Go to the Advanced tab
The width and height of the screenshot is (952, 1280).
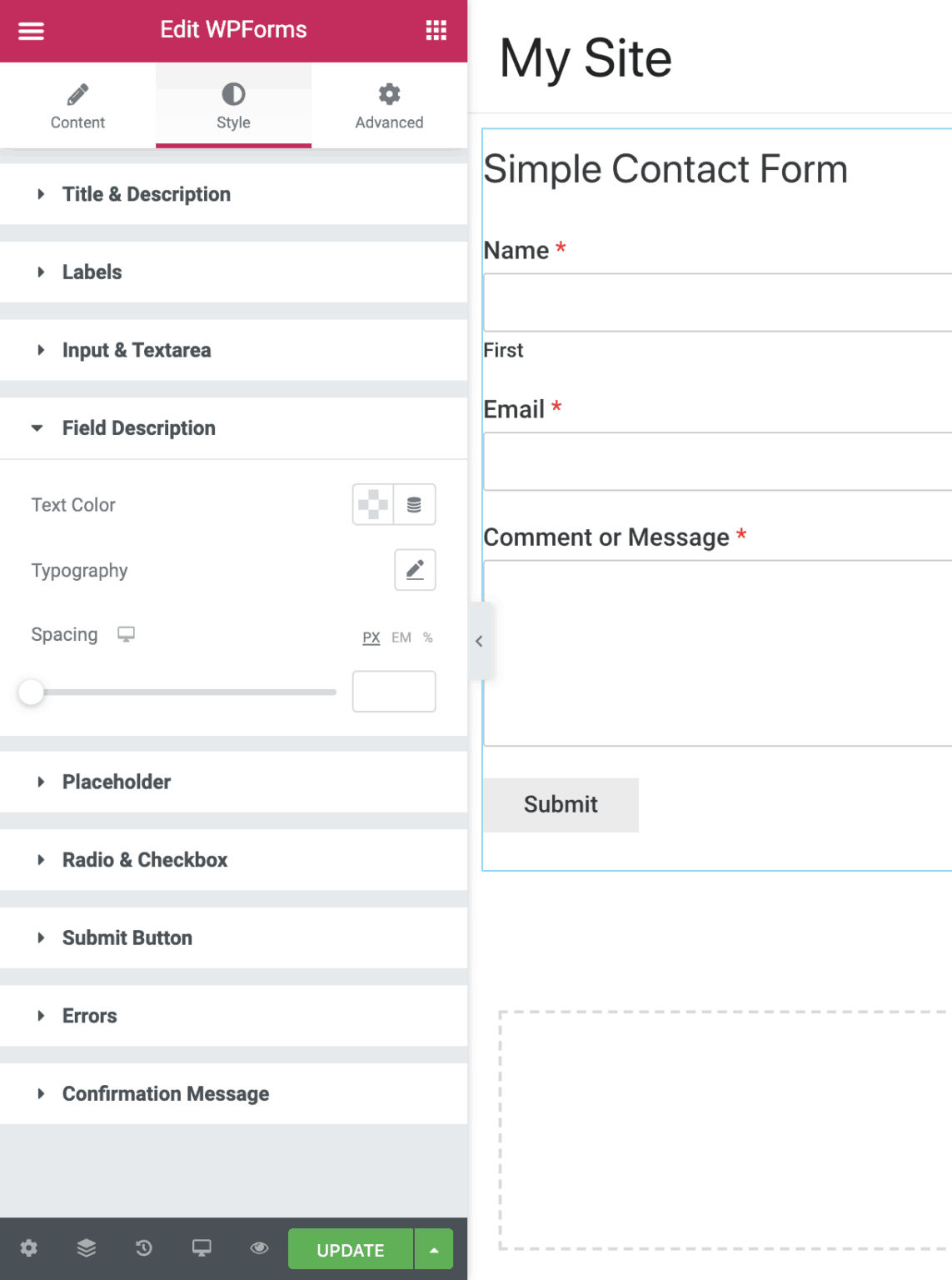coord(389,106)
